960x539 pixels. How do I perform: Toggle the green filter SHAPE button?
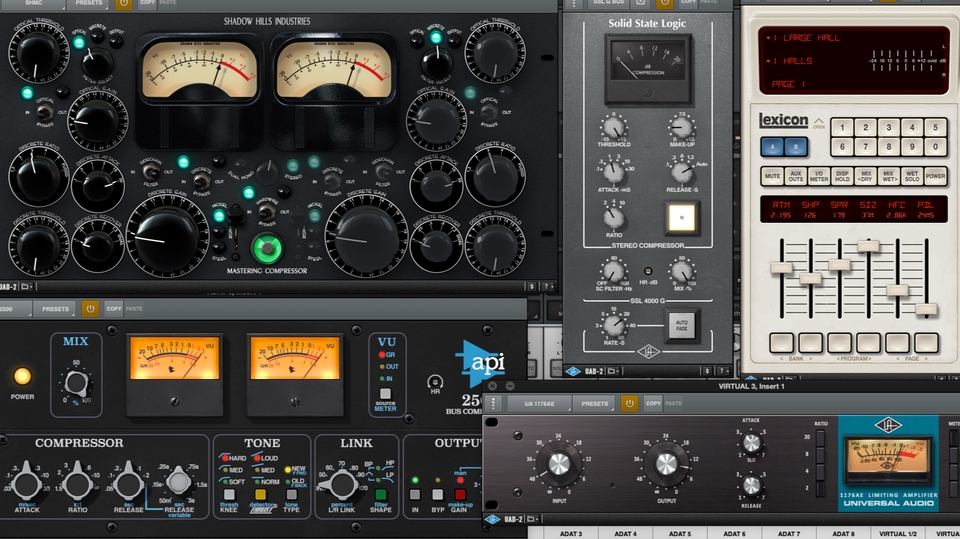381,494
